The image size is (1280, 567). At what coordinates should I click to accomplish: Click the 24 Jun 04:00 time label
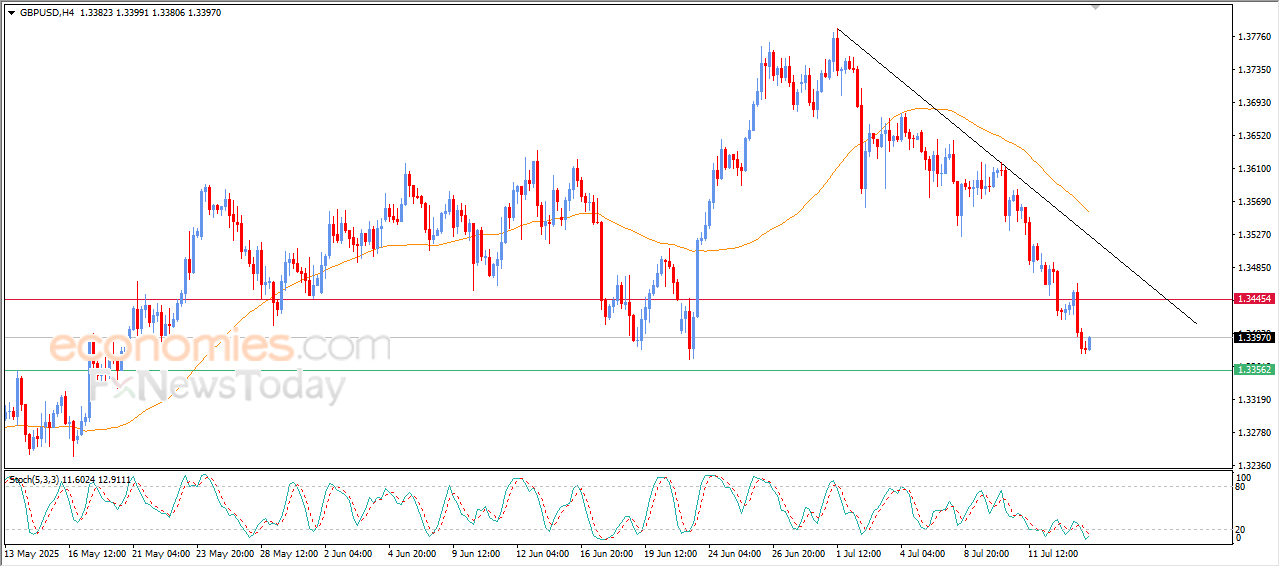point(737,552)
